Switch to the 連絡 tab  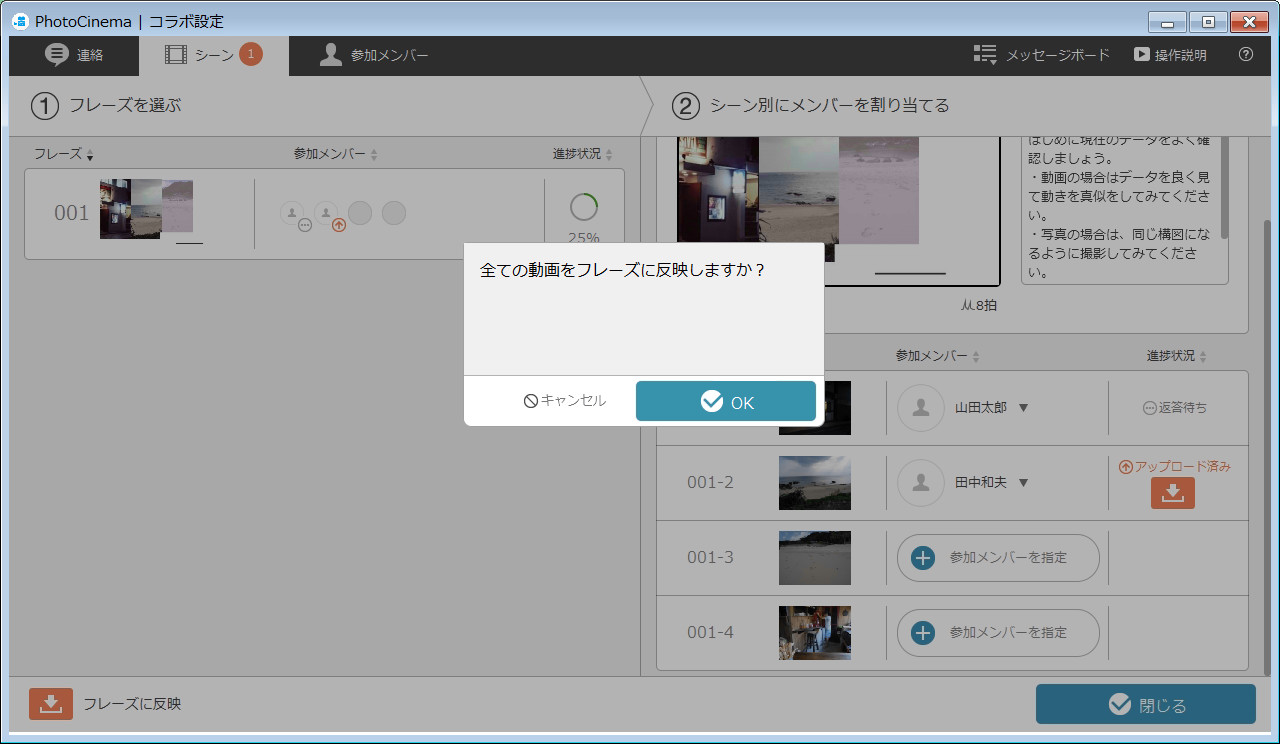coord(73,56)
